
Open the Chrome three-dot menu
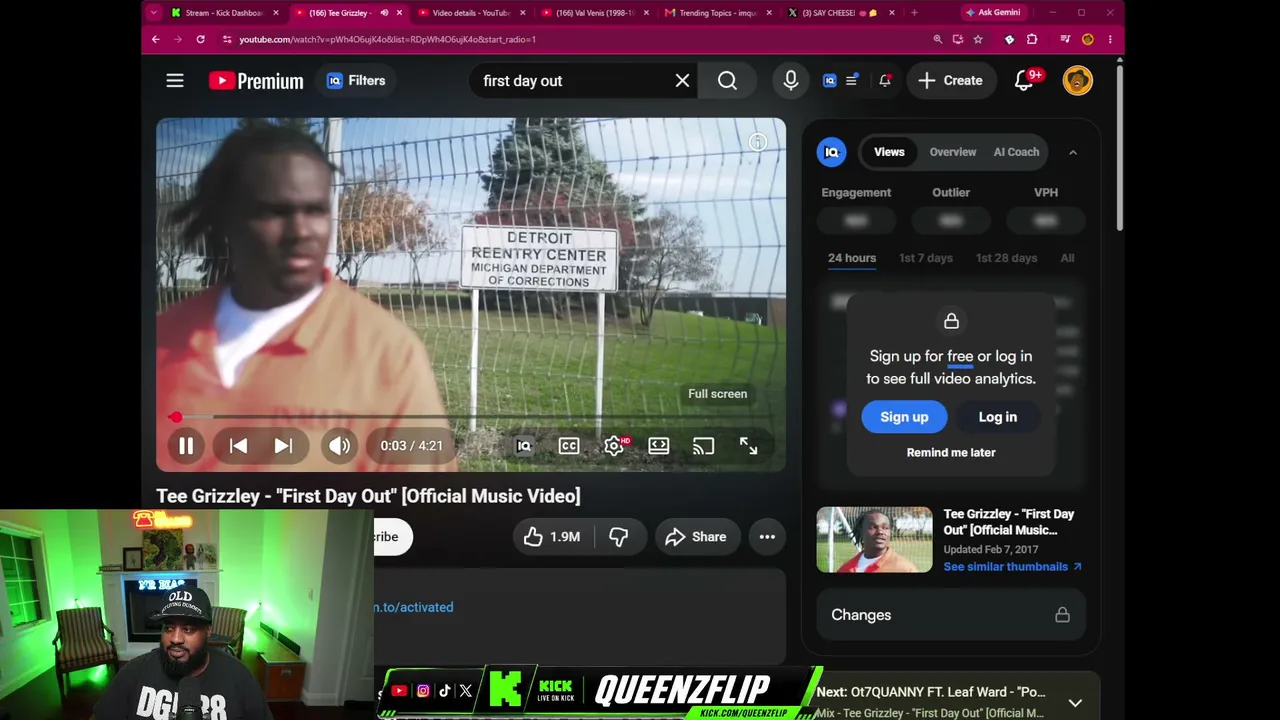pos(1110,39)
